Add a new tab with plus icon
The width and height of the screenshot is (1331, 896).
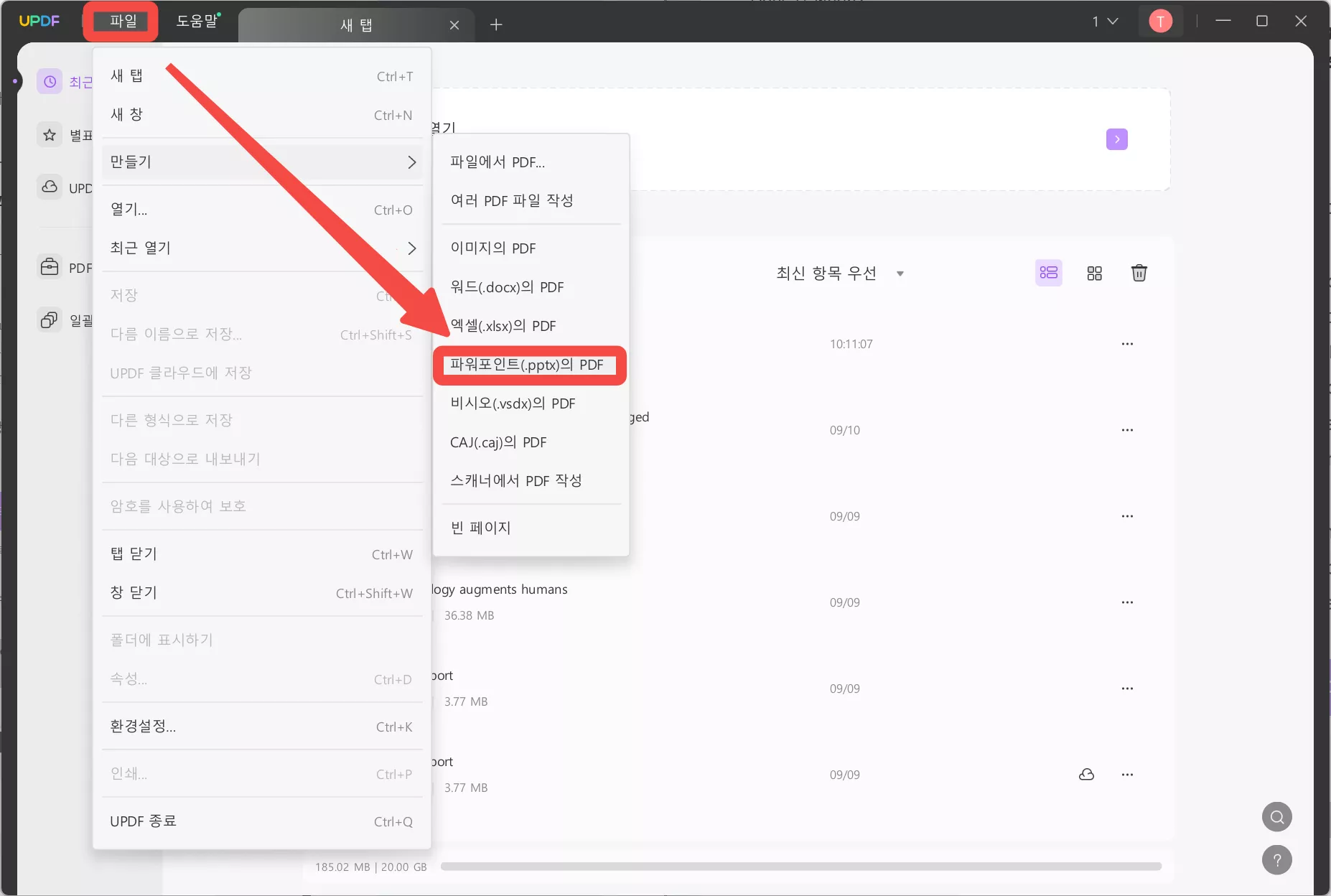(496, 25)
